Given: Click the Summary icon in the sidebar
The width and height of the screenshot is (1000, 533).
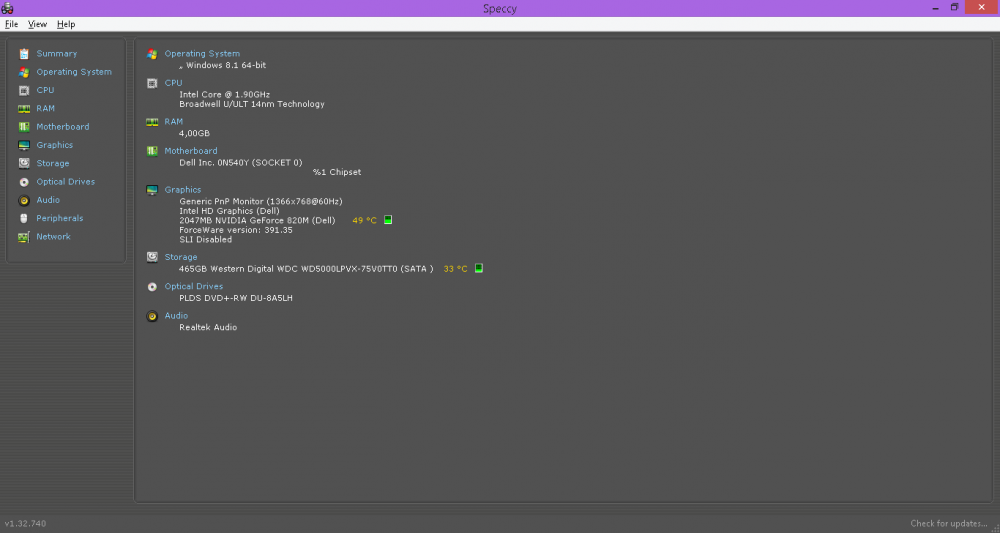Looking at the screenshot, I should pos(24,54).
